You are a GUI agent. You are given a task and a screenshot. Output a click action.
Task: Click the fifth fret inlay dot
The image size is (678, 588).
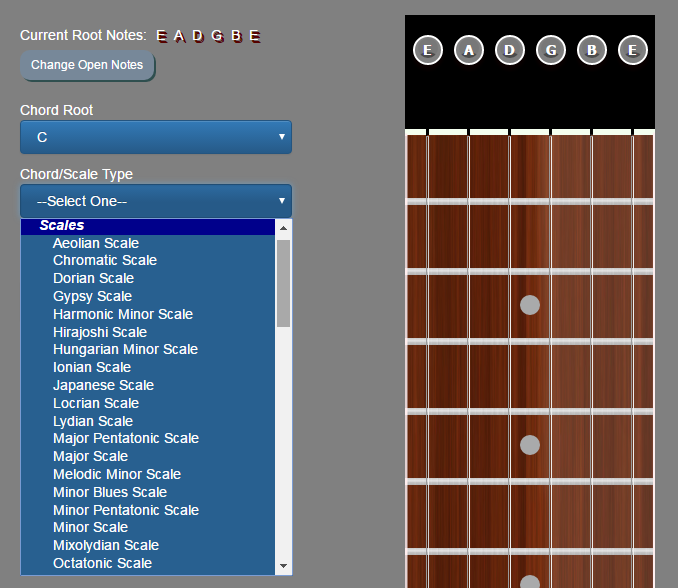530,444
